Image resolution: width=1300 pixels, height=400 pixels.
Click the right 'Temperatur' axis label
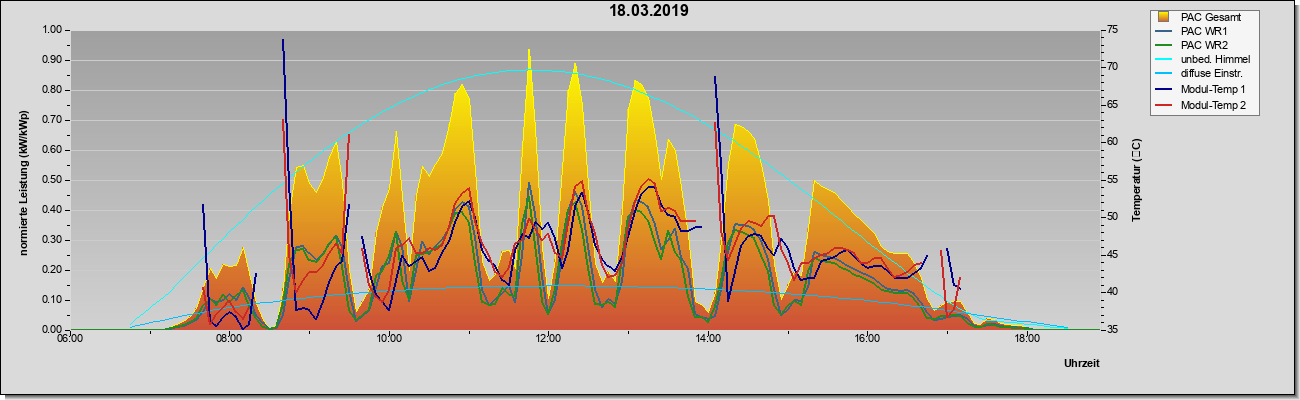tap(1136, 180)
